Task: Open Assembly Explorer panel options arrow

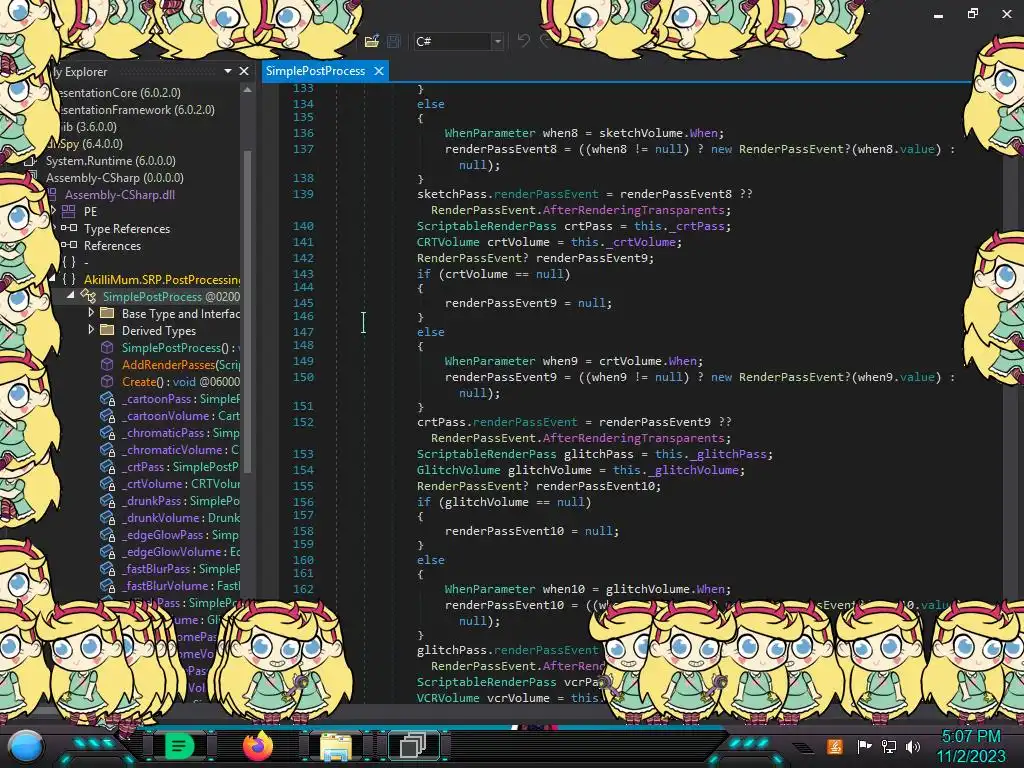Action: tap(228, 71)
